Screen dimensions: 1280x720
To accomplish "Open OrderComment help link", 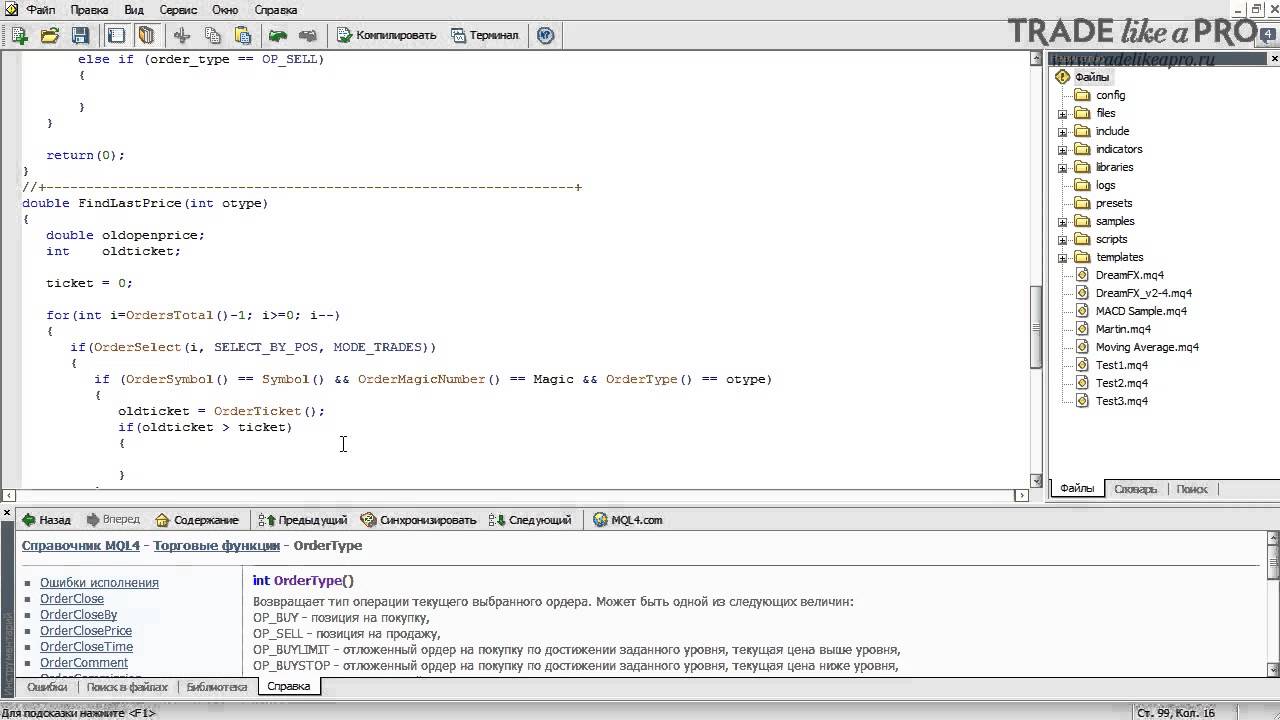I will [x=84, y=663].
